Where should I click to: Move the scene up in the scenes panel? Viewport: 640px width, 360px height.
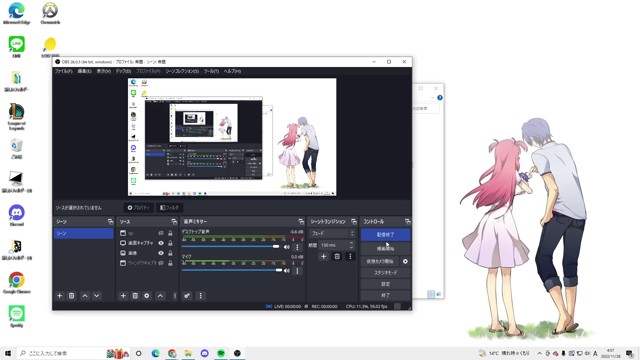(85, 296)
